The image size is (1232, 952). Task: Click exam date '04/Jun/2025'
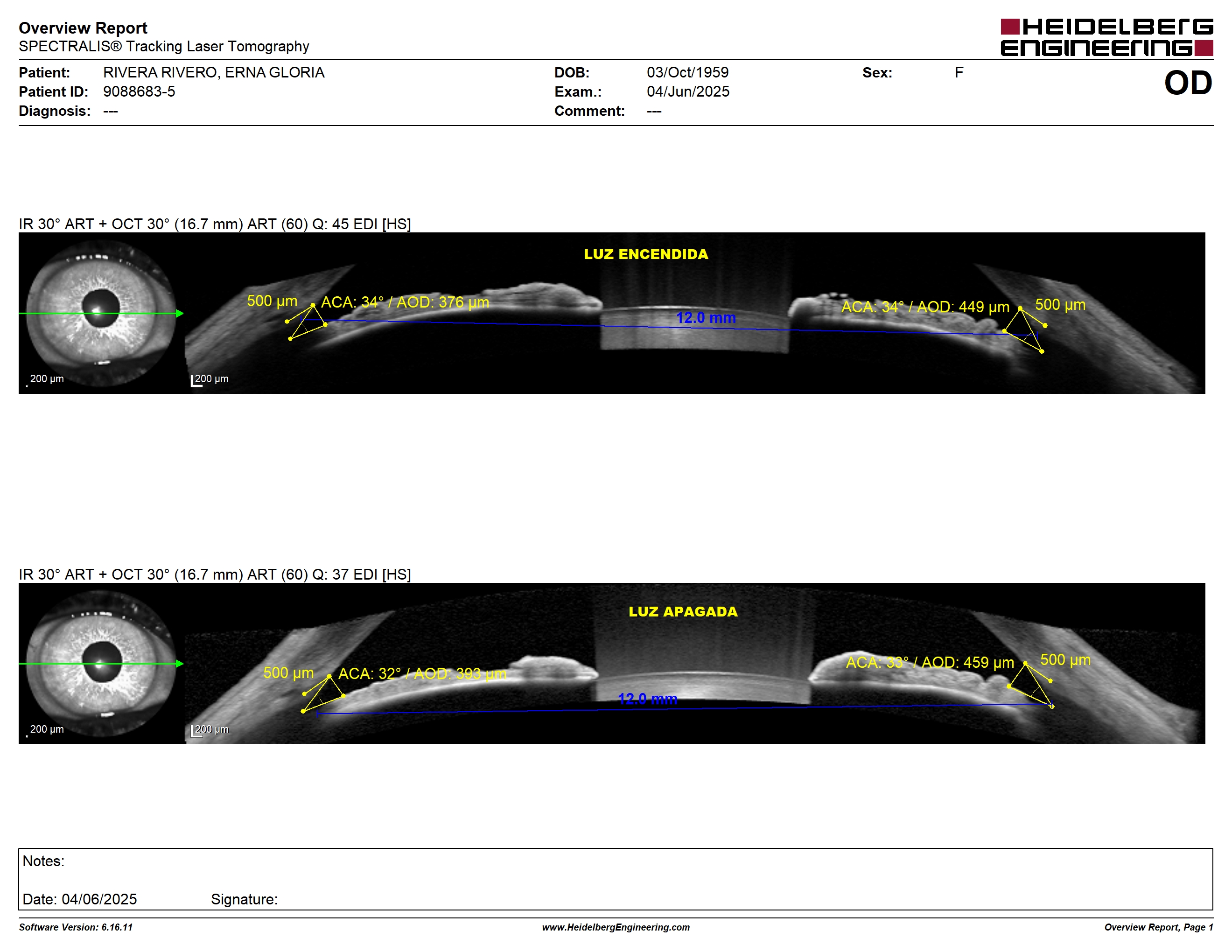(688, 91)
